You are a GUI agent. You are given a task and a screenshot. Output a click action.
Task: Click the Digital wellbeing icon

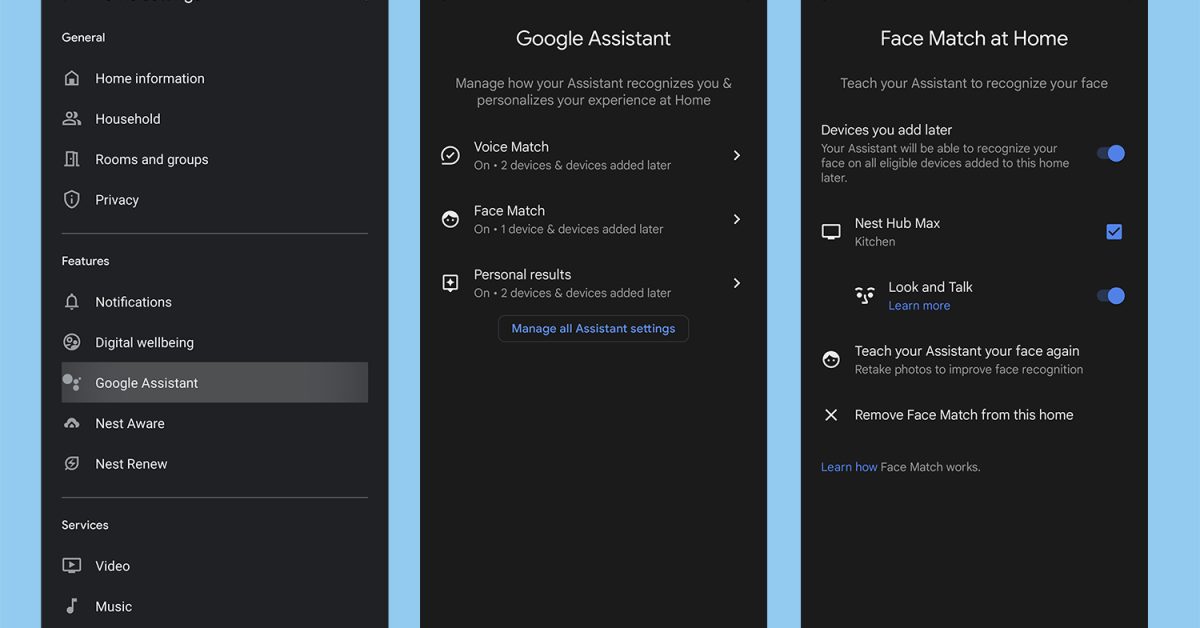pyautogui.click(x=71, y=342)
